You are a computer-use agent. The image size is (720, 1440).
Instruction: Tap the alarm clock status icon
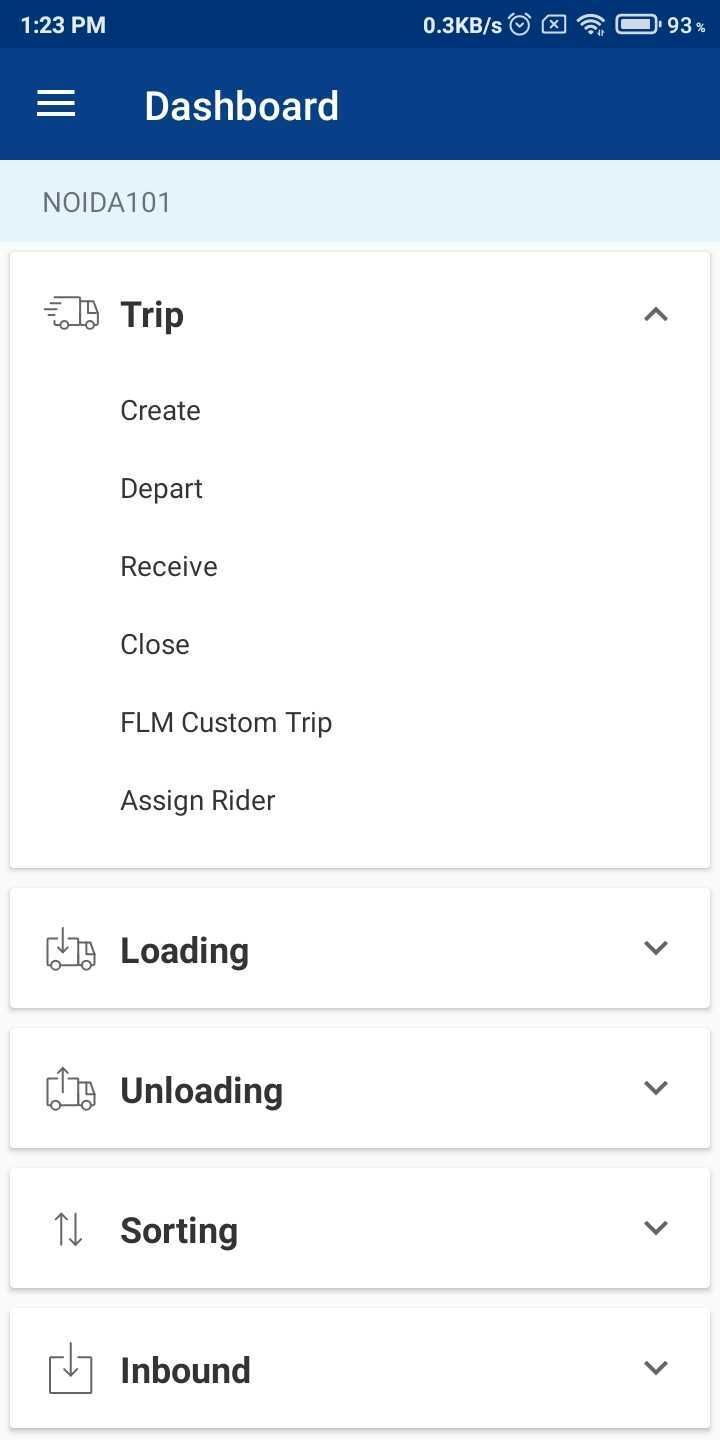(520, 24)
